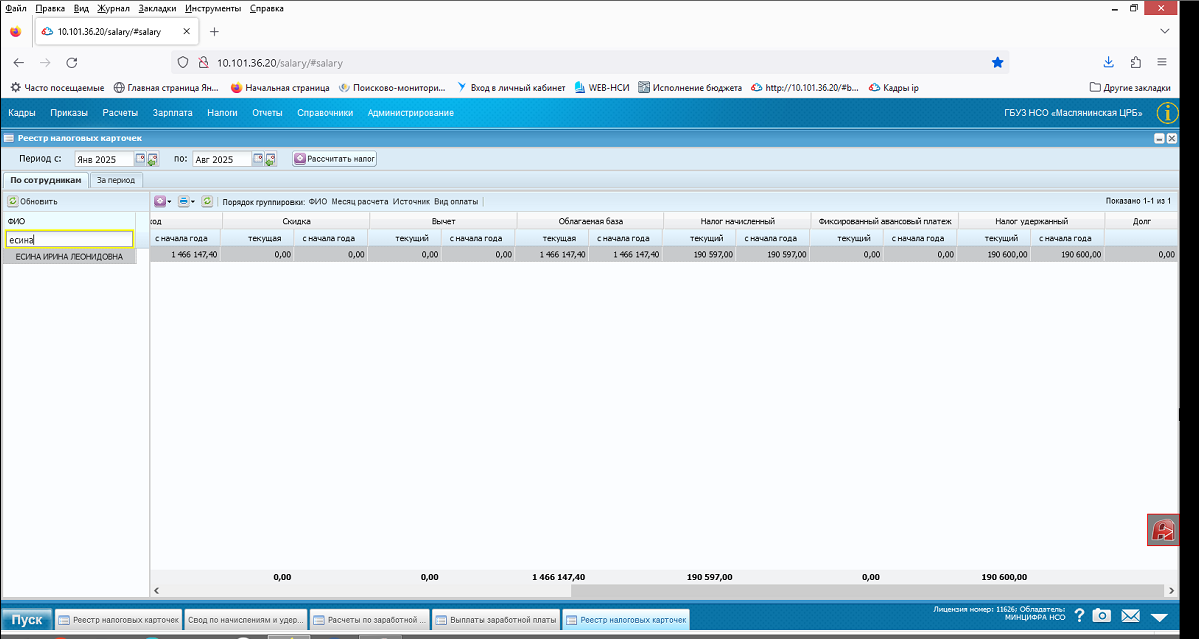Click the Налог удержанный column header

(x=1032, y=221)
